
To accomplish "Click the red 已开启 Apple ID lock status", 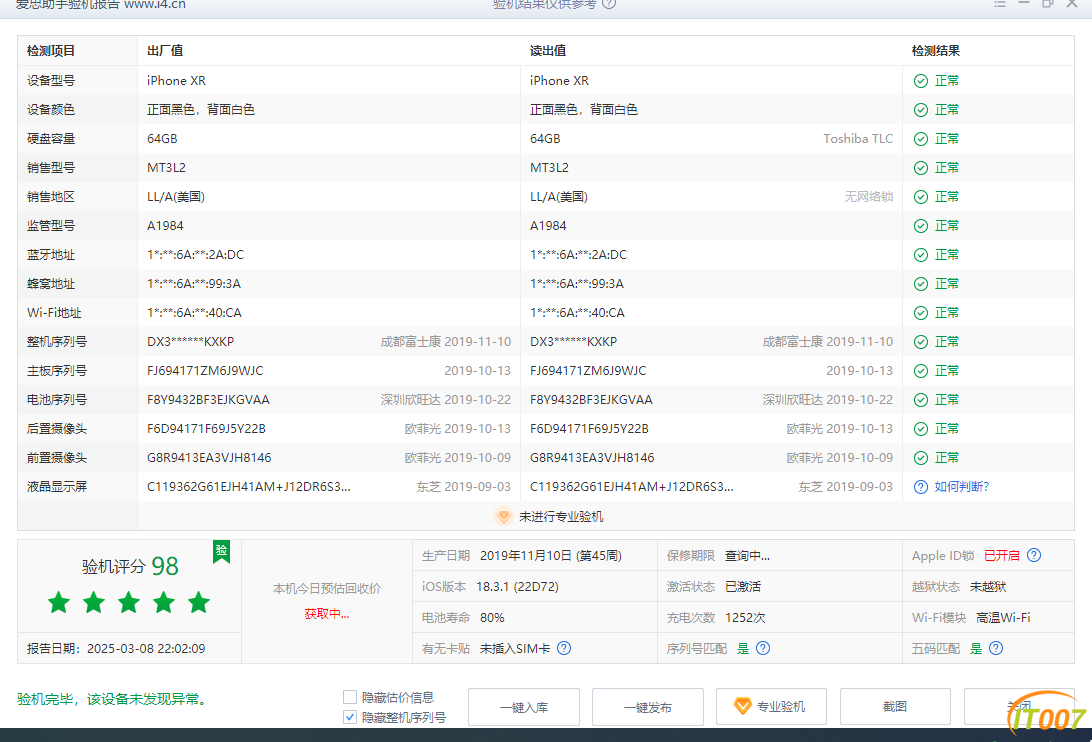I will point(1001,556).
